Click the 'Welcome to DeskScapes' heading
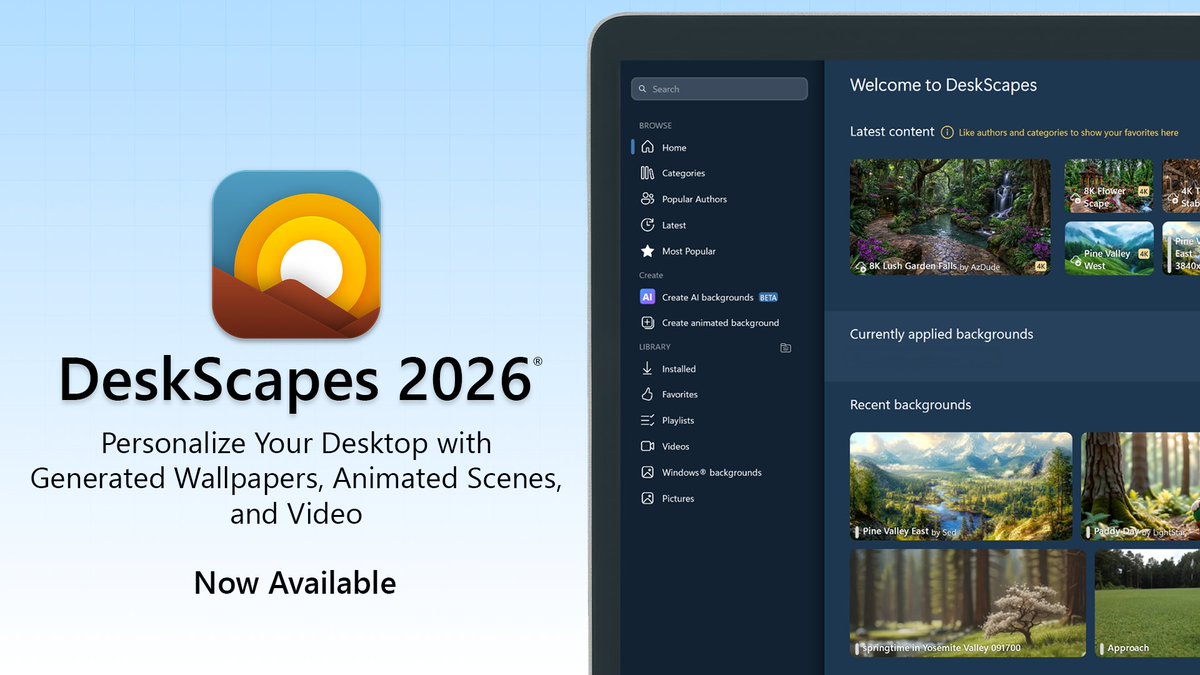The image size is (1200, 675). (x=943, y=85)
